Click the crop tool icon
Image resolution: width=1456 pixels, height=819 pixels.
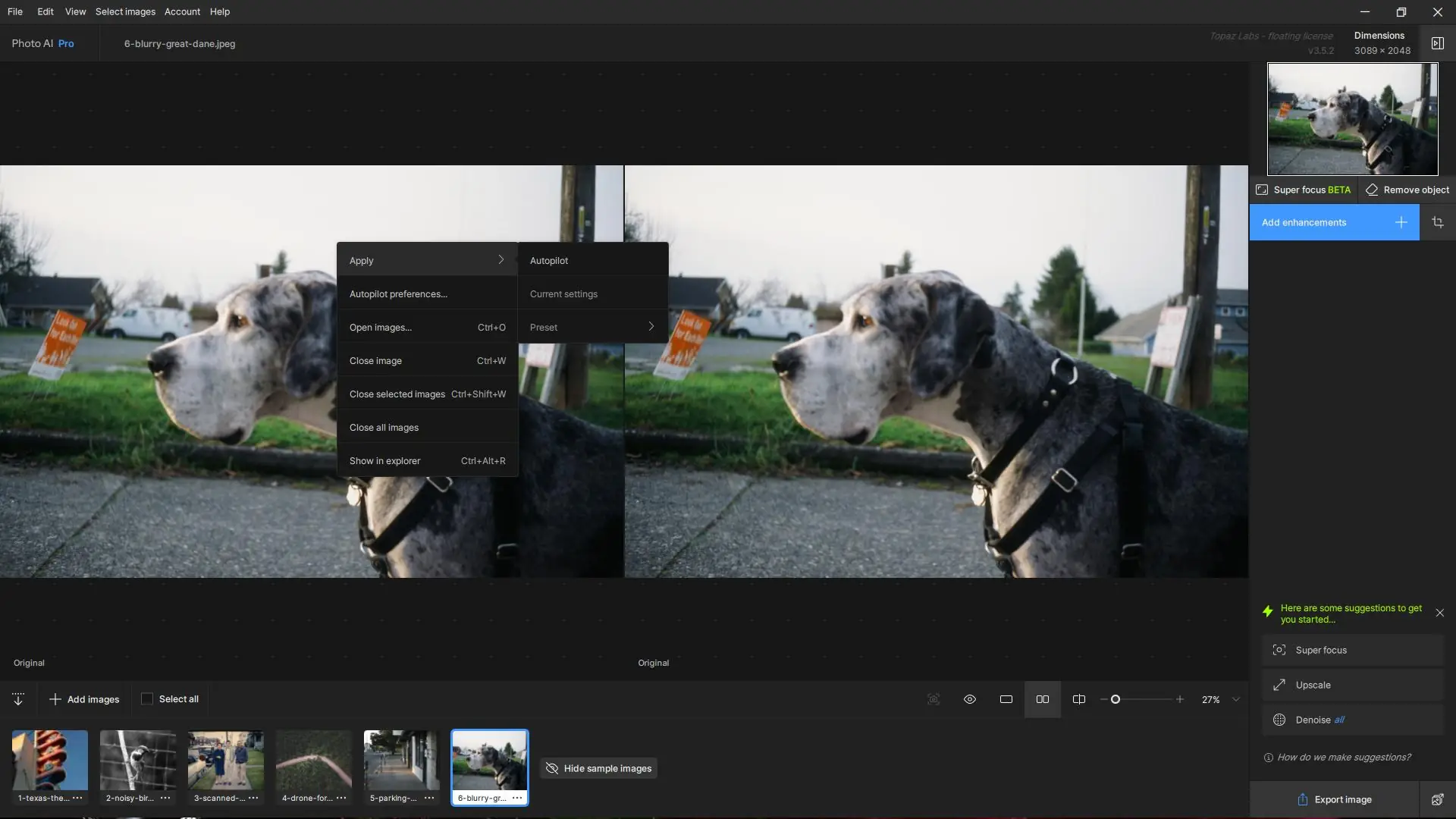tap(1437, 222)
